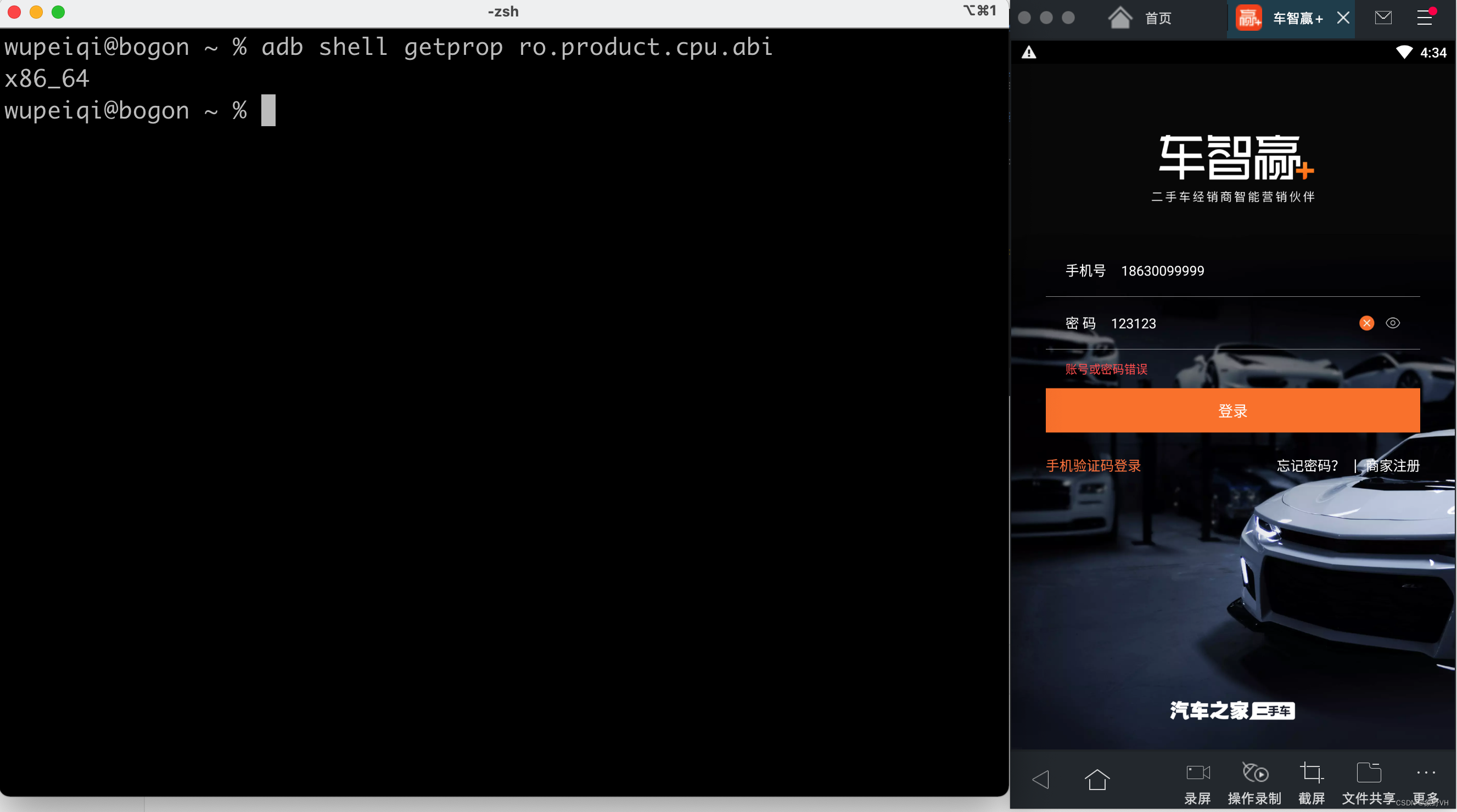Click the phone number field 18630099999
Screen dimensions: 1457x812
pos(1232,270)
